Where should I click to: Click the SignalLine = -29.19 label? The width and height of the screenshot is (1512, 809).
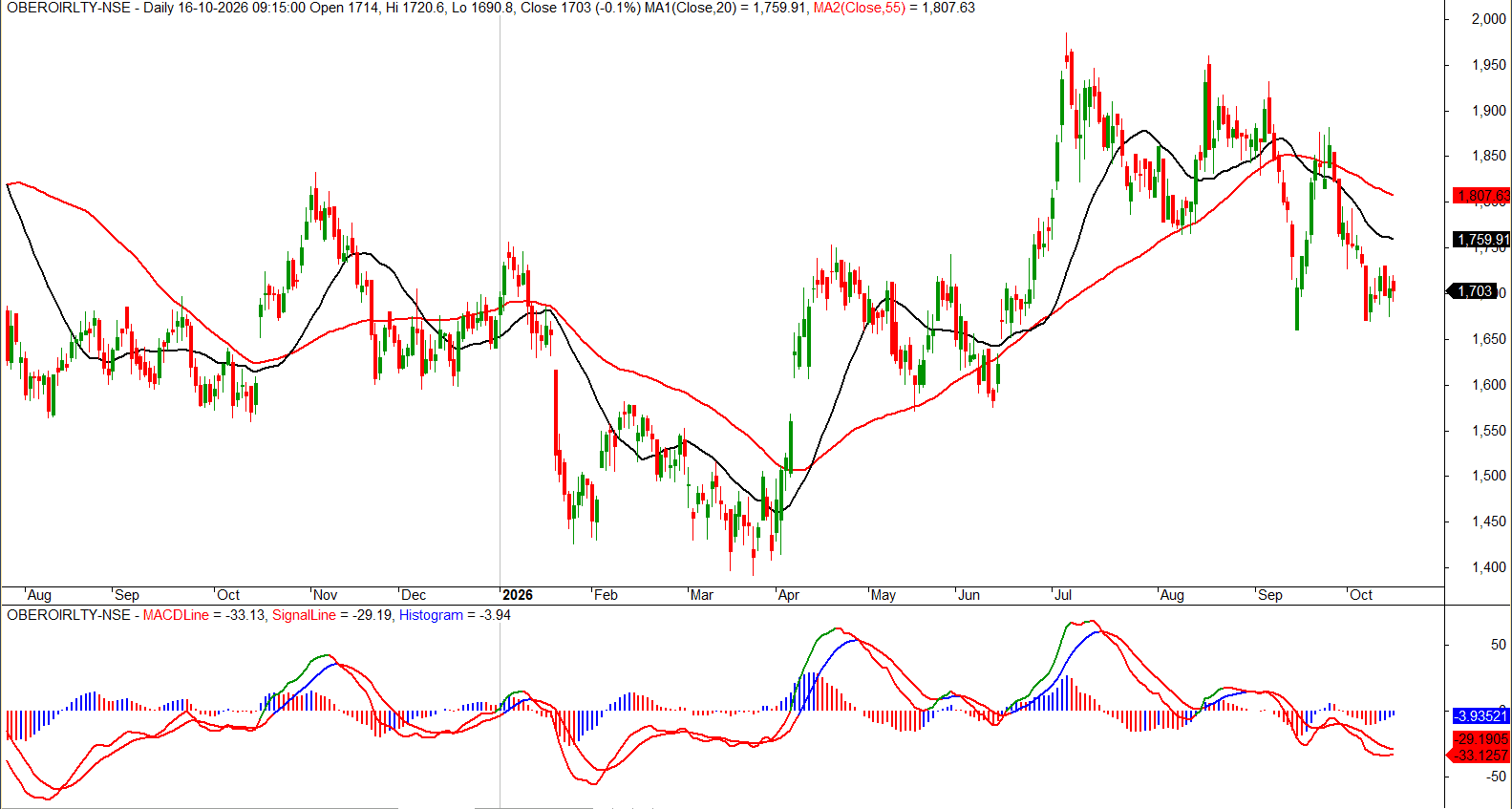point(332,615)
